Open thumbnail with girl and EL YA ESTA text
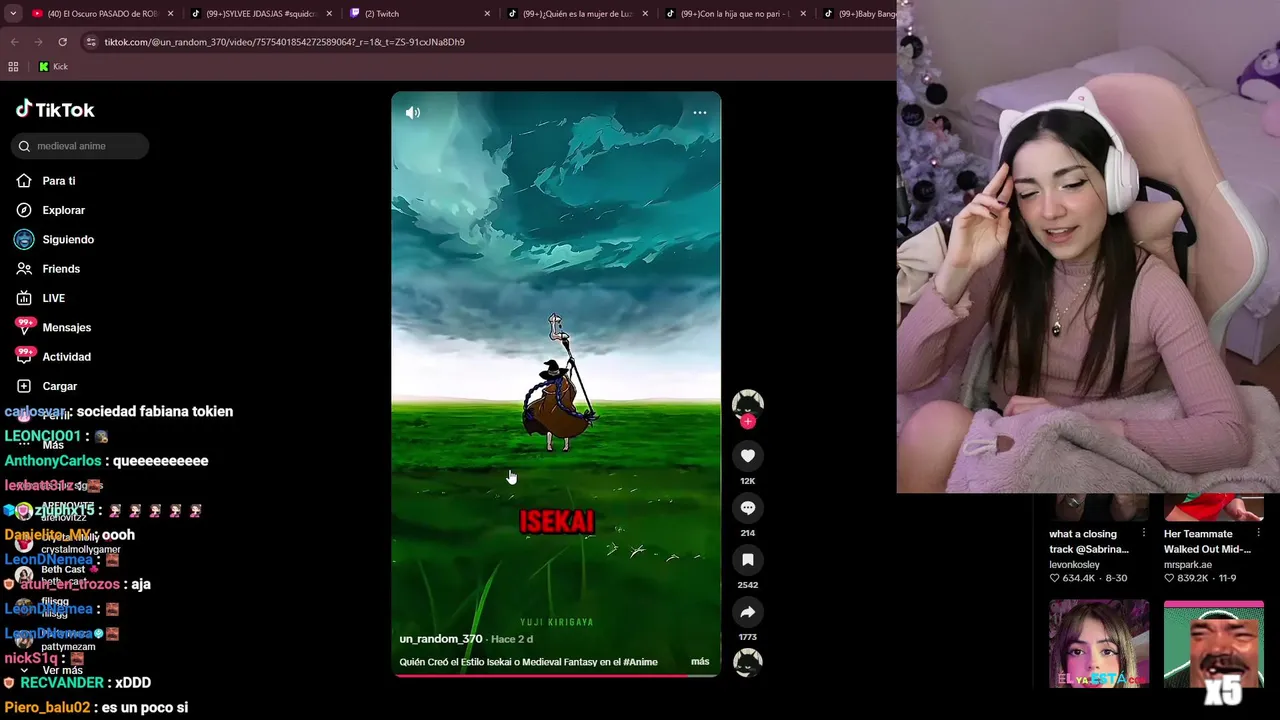This screenshot has height=720, width=1280. pyautogui.click(x=1099, y=644)
